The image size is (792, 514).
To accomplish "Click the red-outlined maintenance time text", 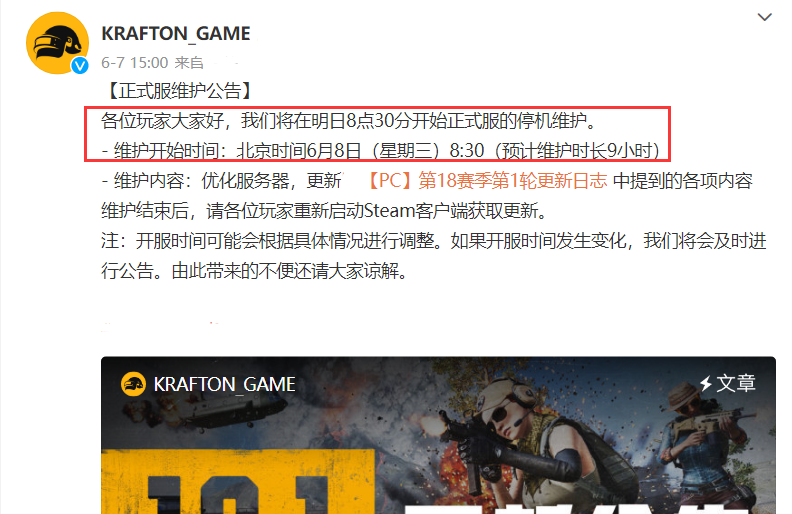I will coord(377,134).
